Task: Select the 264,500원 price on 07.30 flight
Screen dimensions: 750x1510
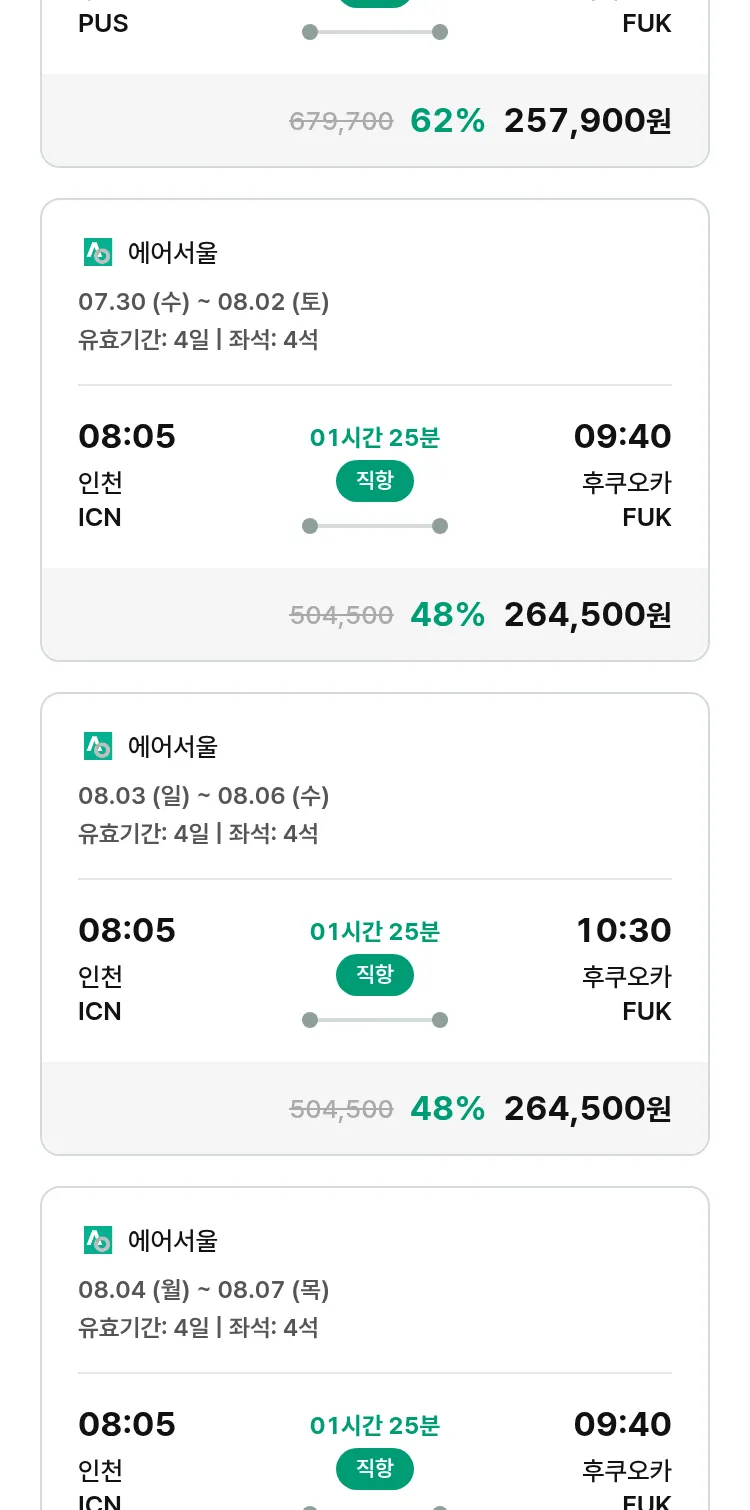Action: [x=587, y=615]
